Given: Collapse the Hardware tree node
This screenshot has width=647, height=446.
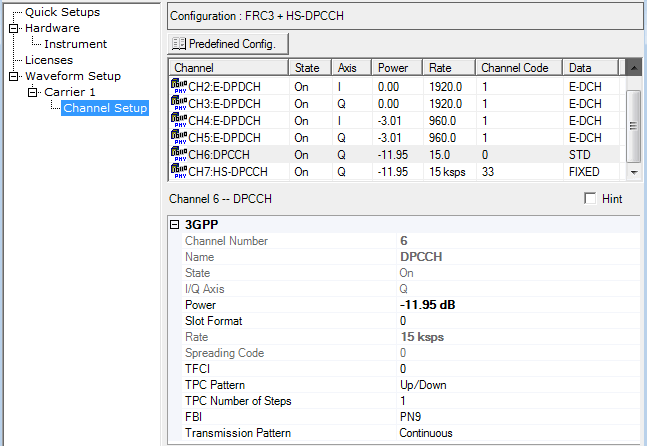Looking at the screenshot, I should [x=14, y=28].
